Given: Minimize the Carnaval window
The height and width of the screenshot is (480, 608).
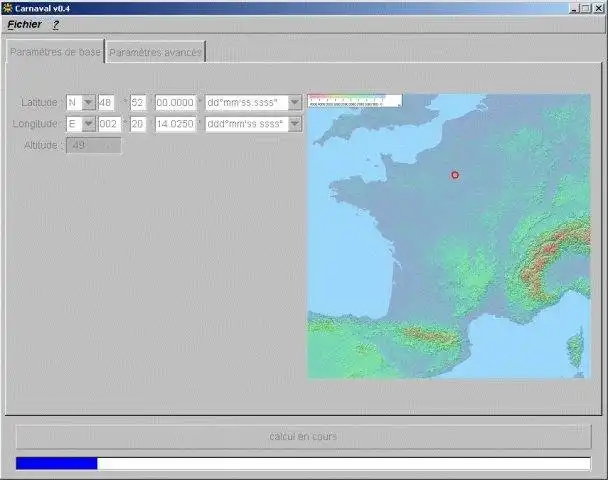Looking at the screenshot, I should (575, 8).
